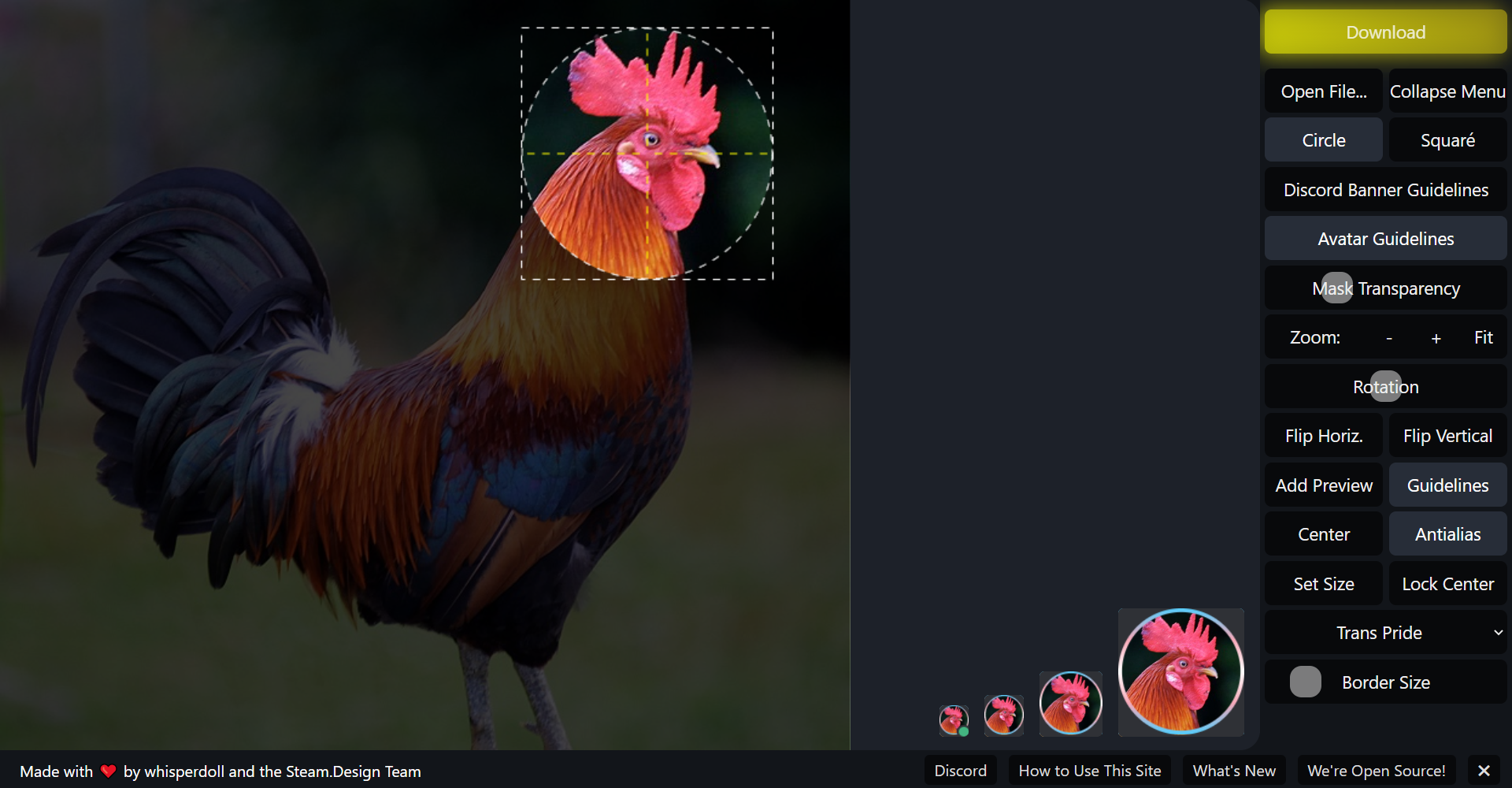The height and width of the screenshot is (788, 1512).
Task: Open the We're Open Source! link
Action: pos(1377,771)
